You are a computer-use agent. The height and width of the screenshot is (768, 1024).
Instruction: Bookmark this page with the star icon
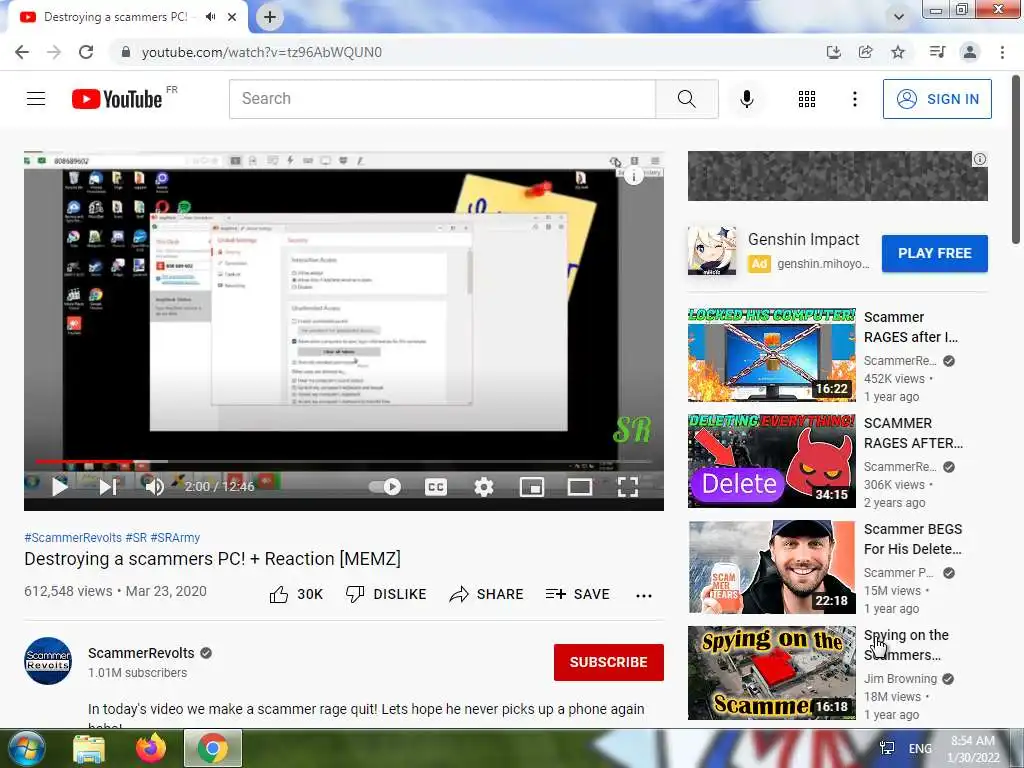click(898, 52)
